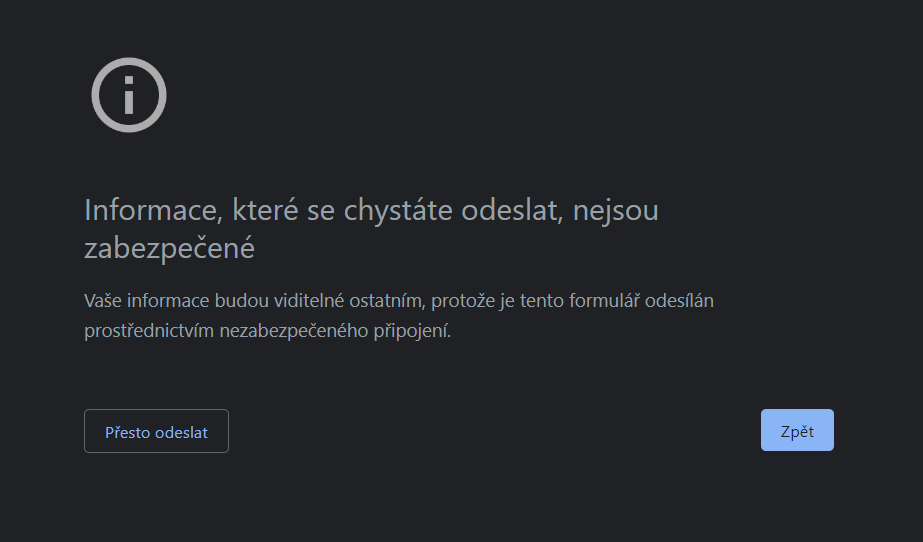
Task: Click the heading line starting with "Informace, které"
Action: (371, 211)
